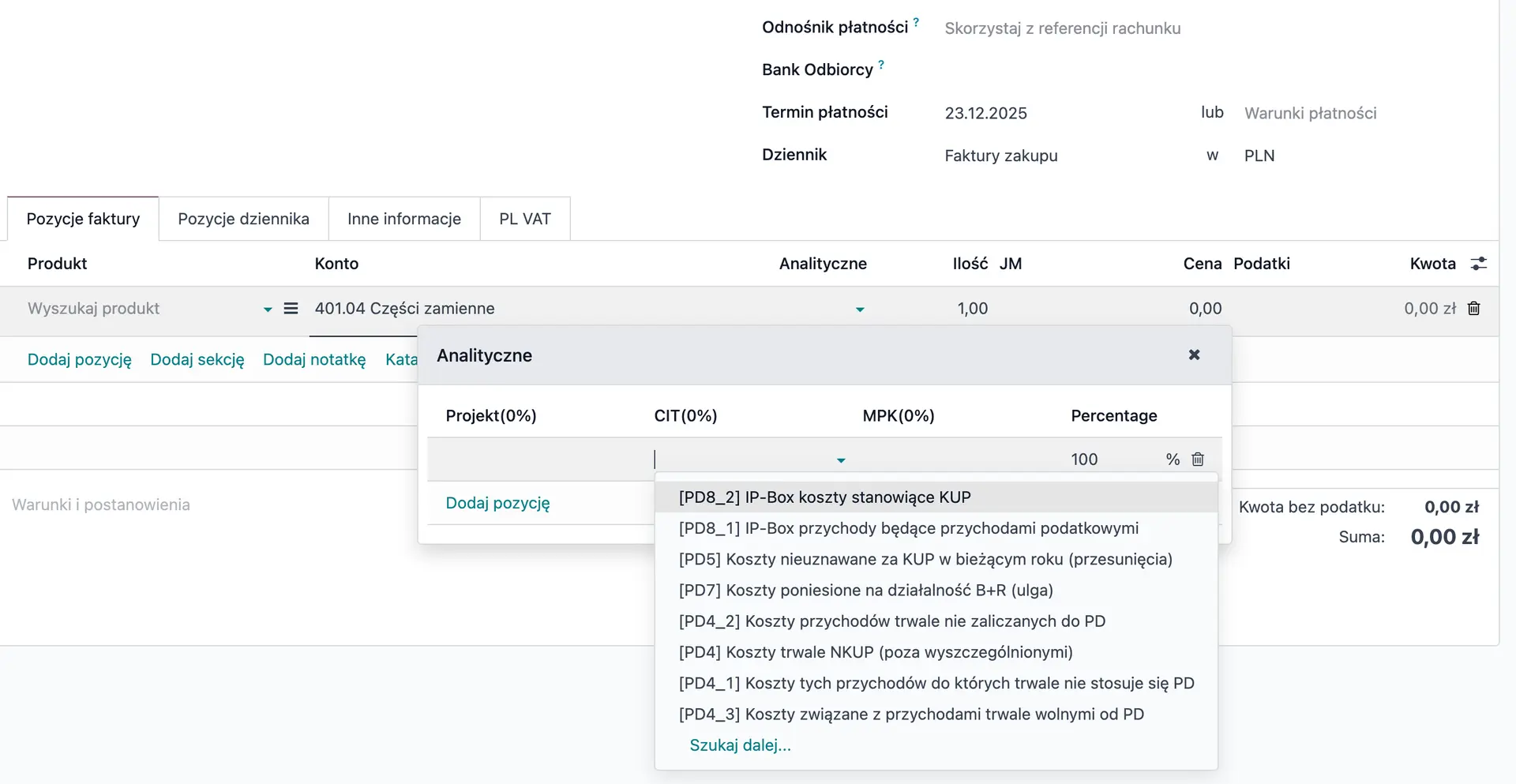Show help for Odnośnik płatności

click(916, 22)
